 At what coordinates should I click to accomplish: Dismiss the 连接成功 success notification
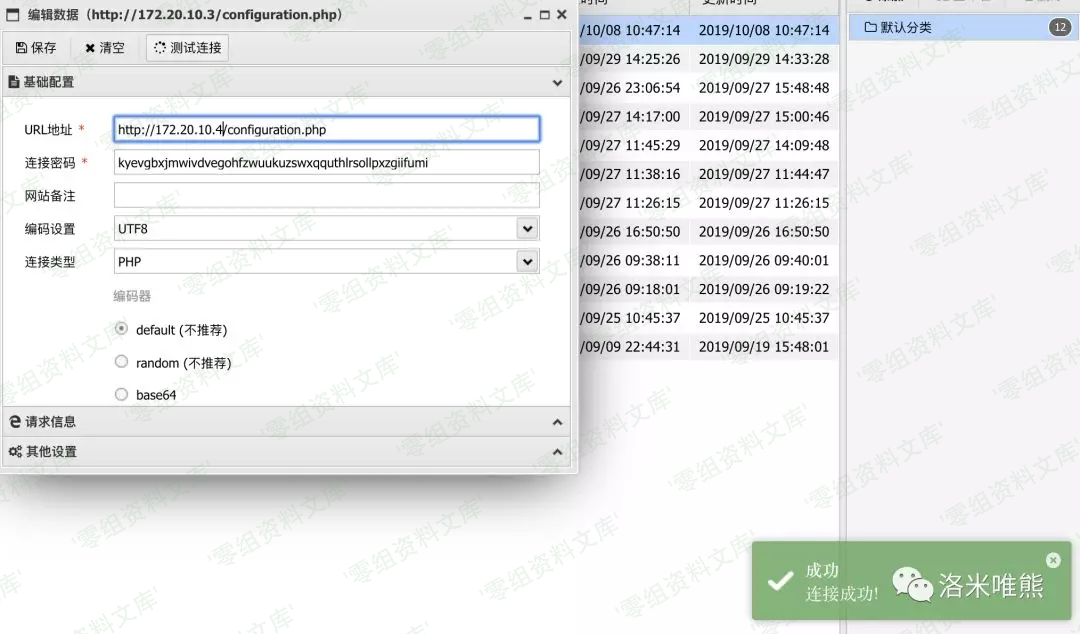1053,560
